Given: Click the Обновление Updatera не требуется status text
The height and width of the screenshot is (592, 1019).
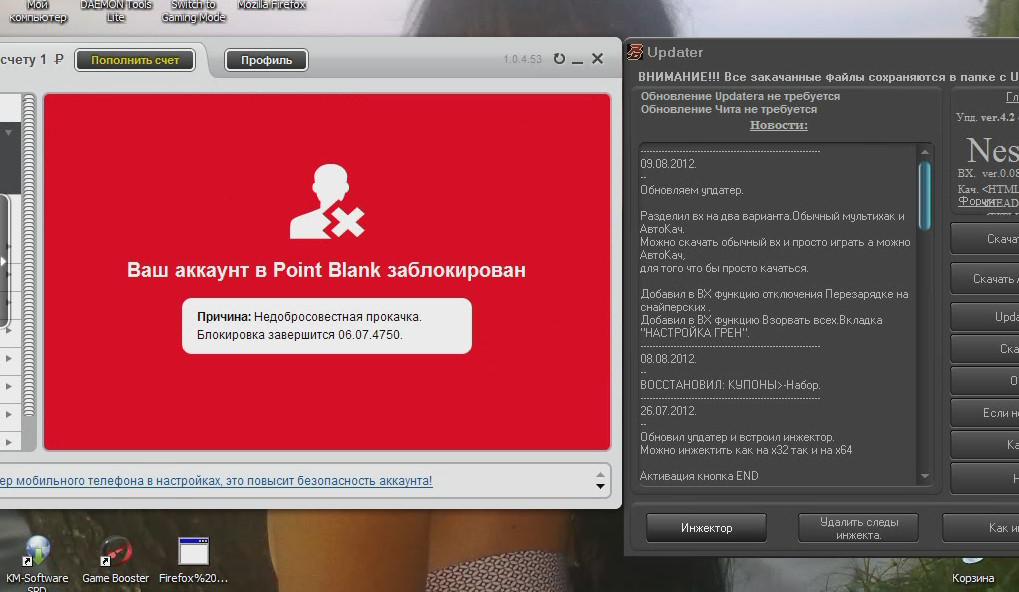Looking at the screenshot, I should coord(740,96).
